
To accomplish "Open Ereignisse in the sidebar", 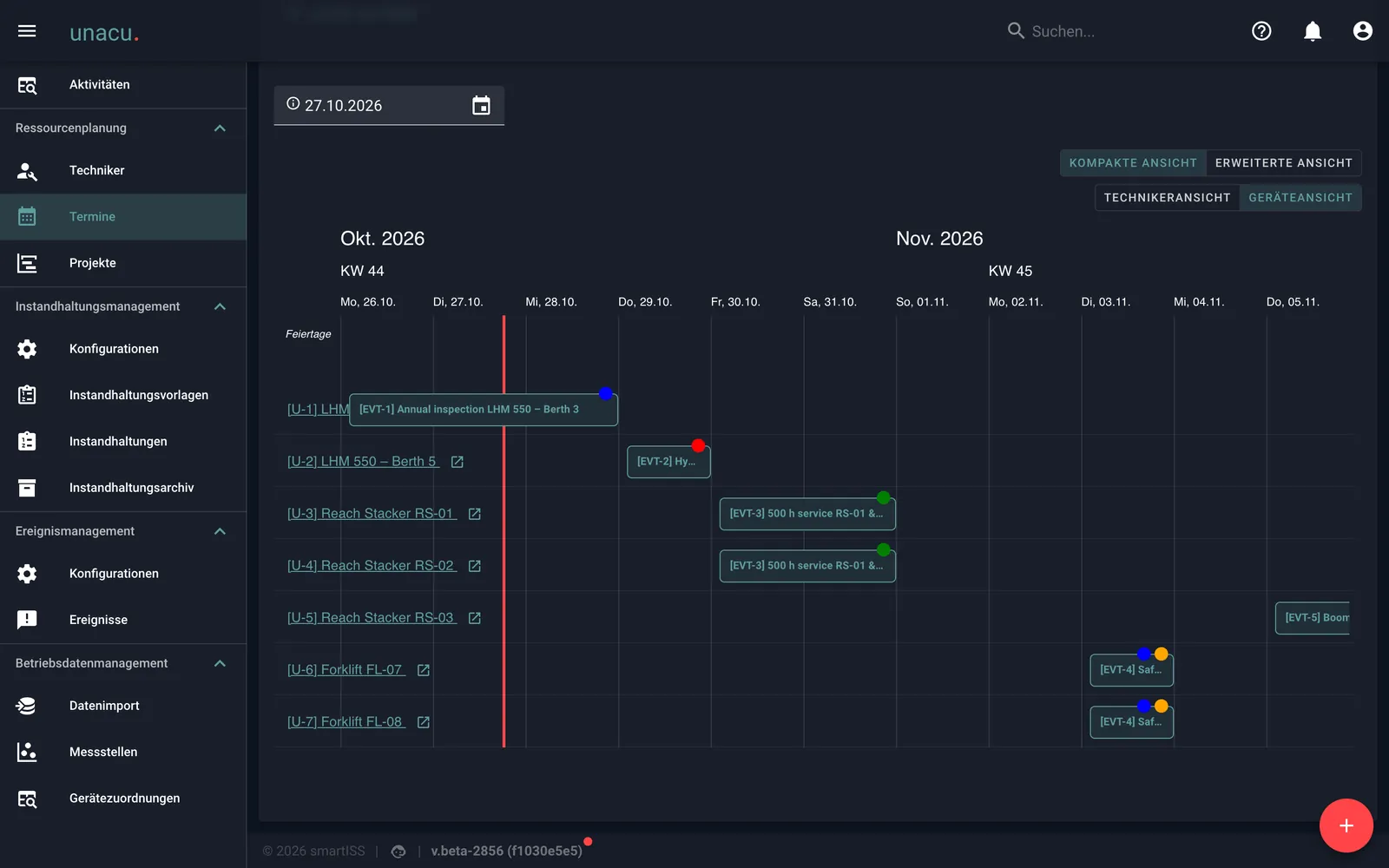I will (123, 620).
